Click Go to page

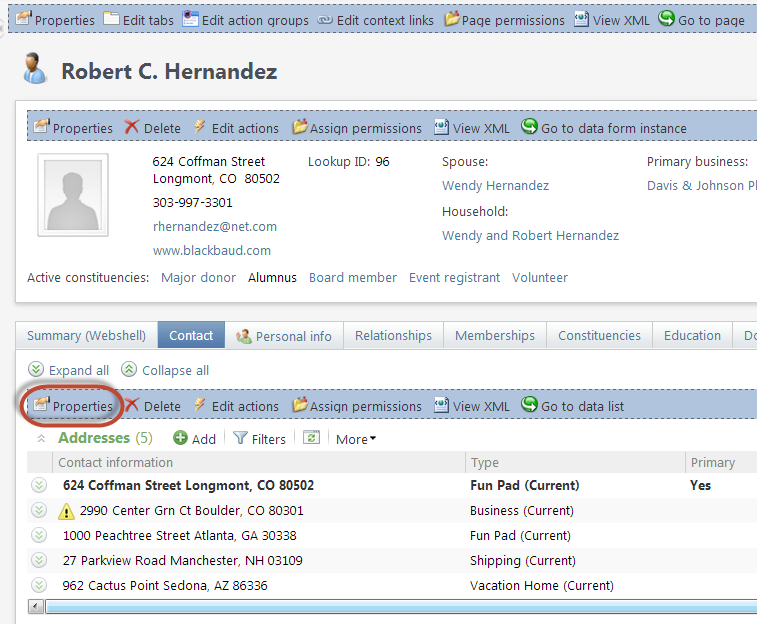[701, 20]
